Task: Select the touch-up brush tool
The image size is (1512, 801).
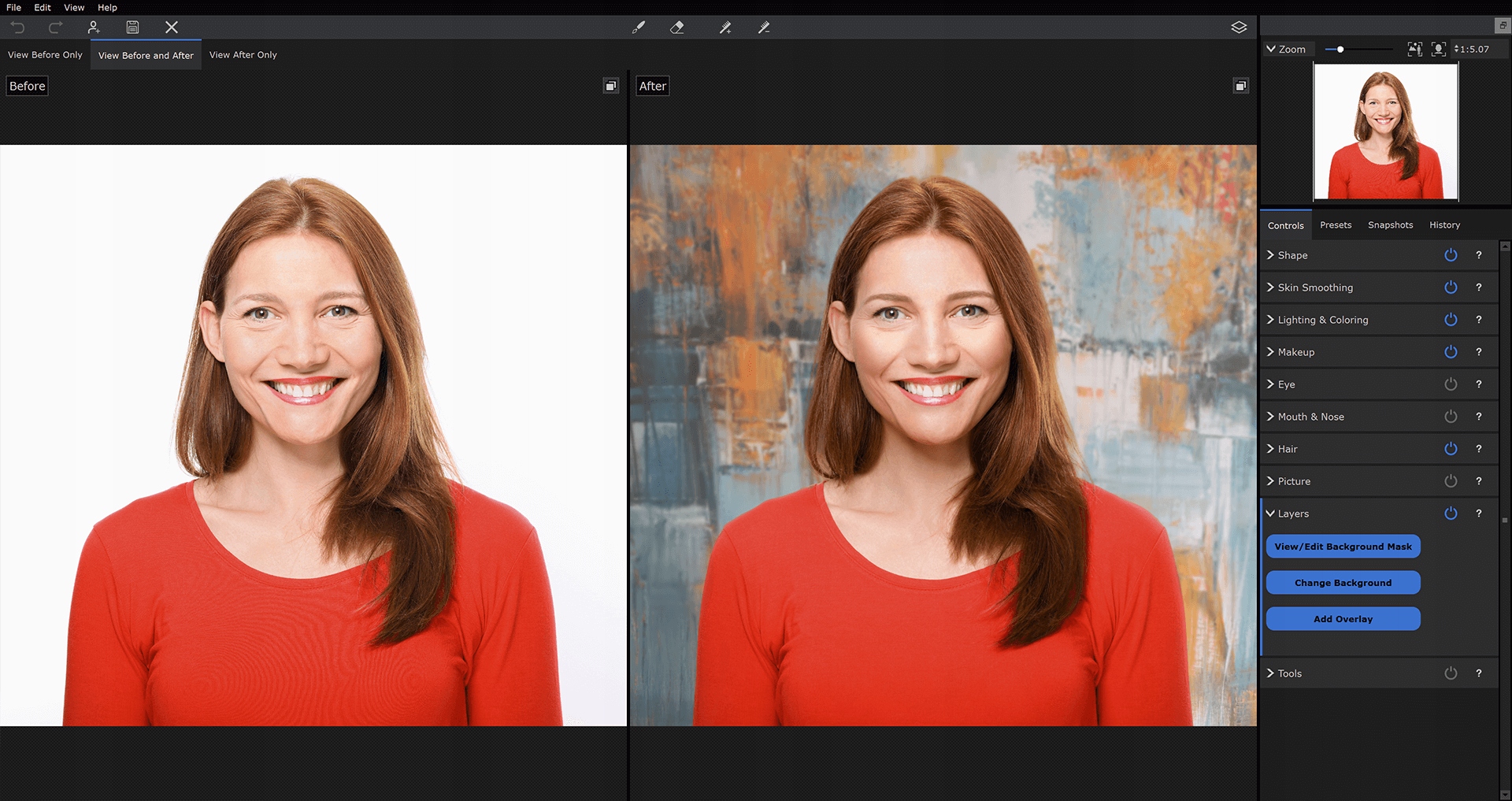Action: [x=639, y=28]
